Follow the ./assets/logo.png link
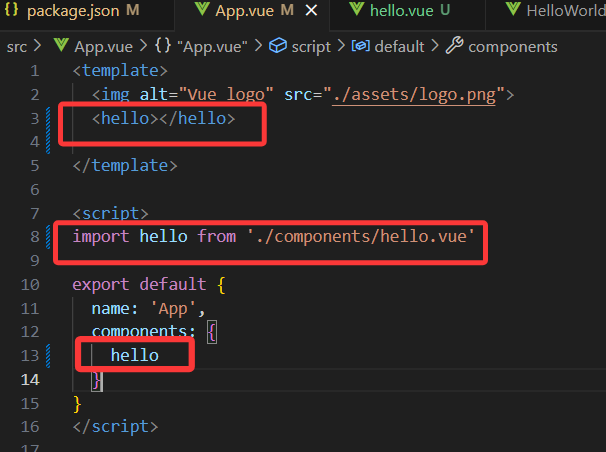 414,95
